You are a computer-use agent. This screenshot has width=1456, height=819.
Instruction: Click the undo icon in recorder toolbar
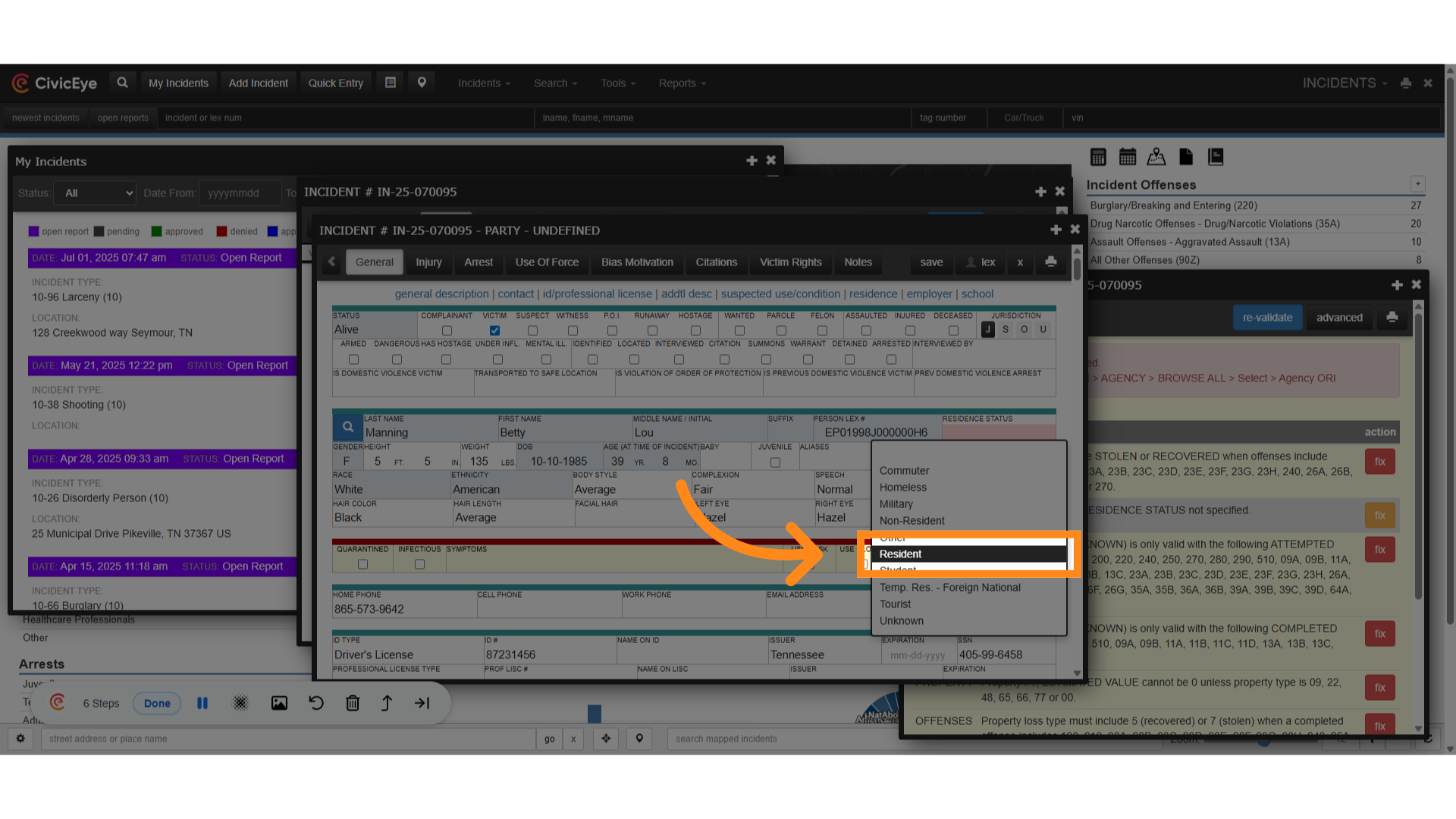coord(316,703)
